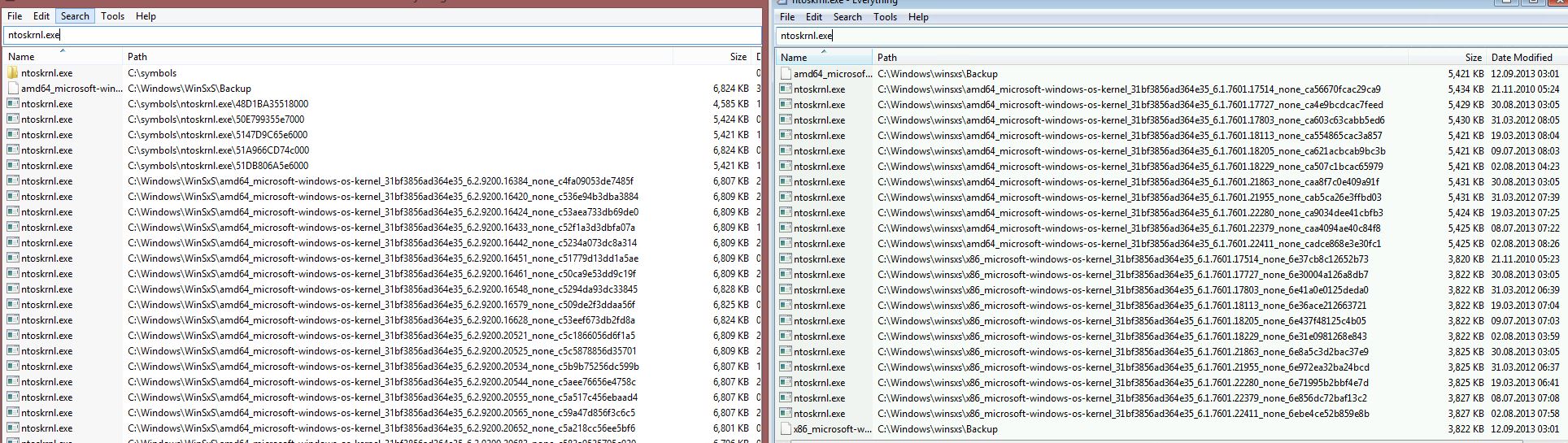The image size is (1568, 443).
Task: Click the exe icon in the x86 6.1.7601.22411 row
Action: pos(786,414)
